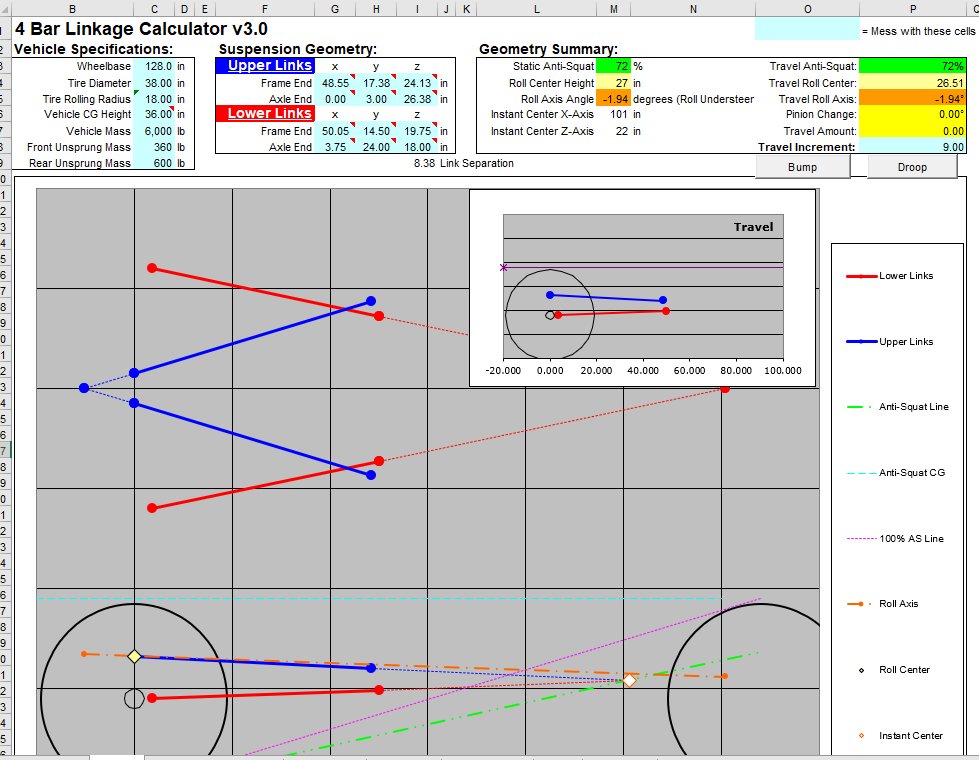This screenshot has height=760, width=979.
Task: Select the Vehicle Mass value 6,000
Action: pos(154,131)
